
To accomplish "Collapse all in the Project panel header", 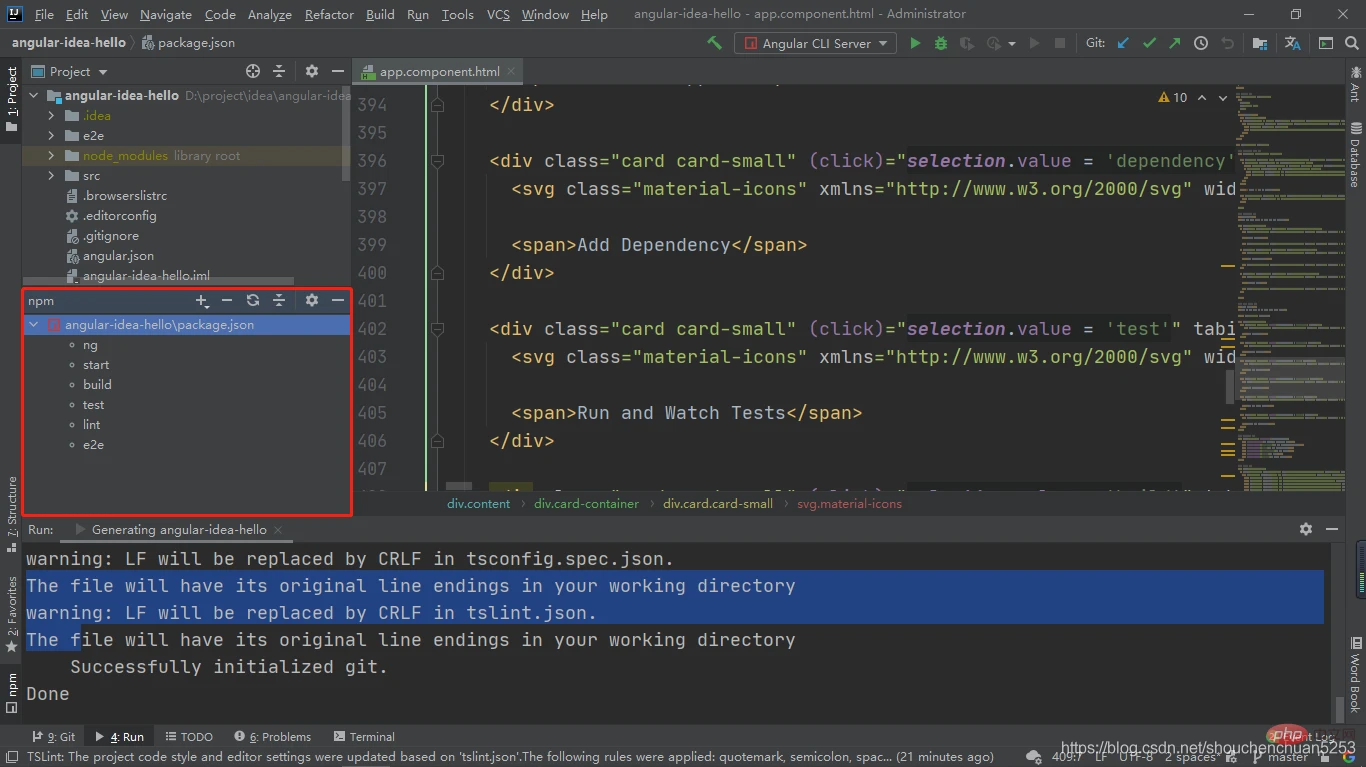I will click(279, 71).
